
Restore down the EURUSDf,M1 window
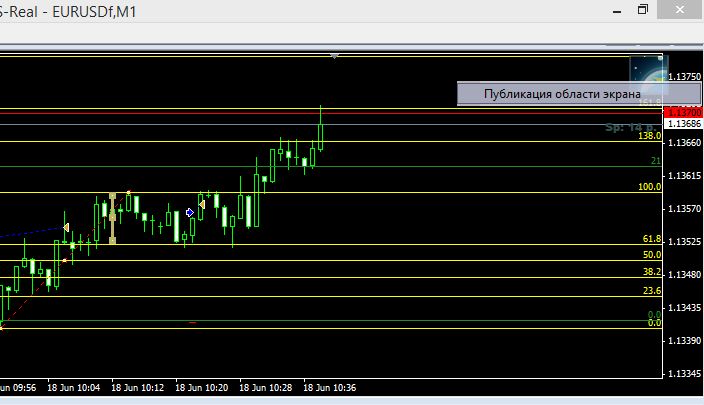pos(643,9)
